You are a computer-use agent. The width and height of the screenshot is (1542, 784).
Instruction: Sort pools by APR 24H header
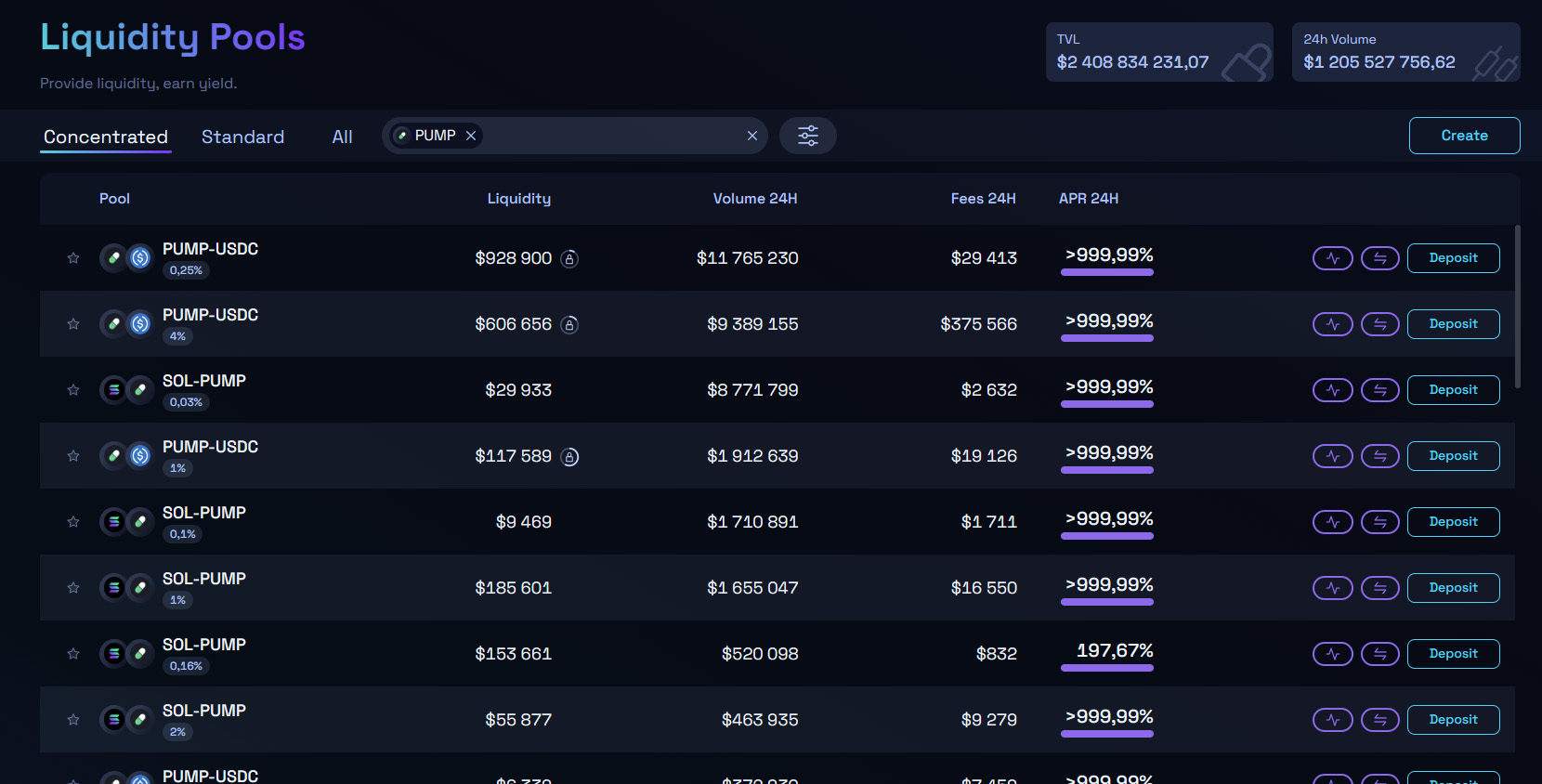1088,199
